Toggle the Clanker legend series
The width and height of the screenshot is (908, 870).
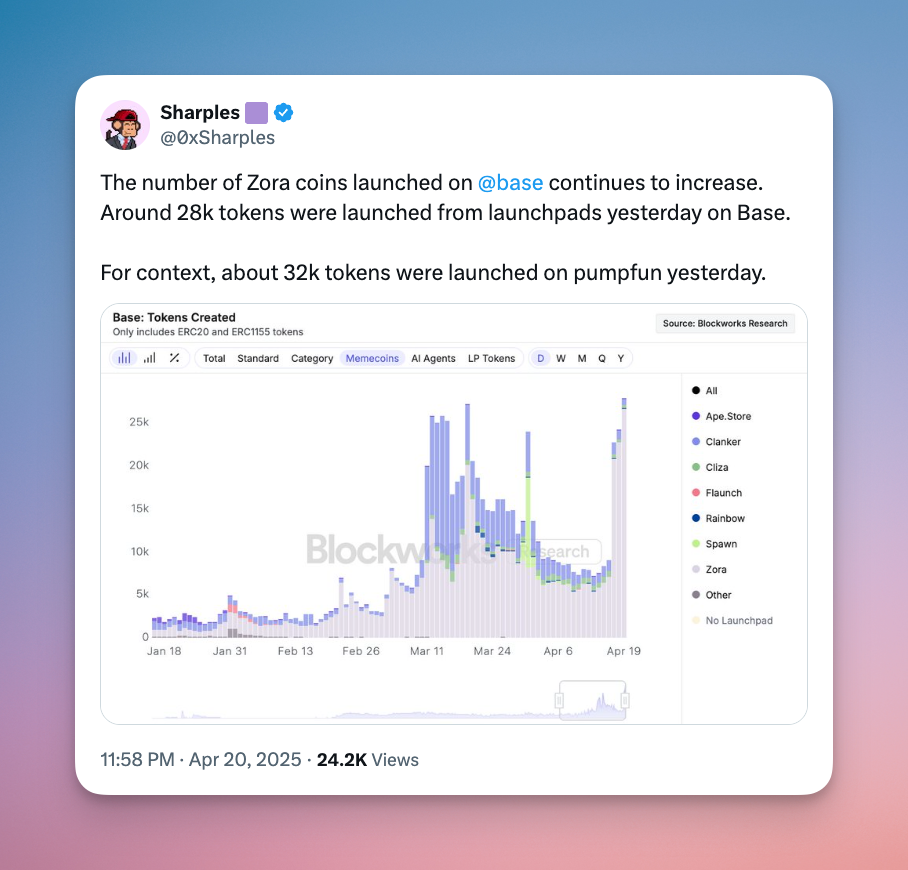(x=722, y=442)
